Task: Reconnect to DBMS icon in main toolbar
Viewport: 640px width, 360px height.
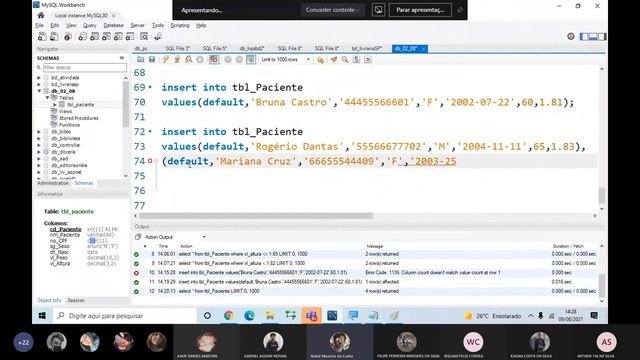Action: [158, 37]
